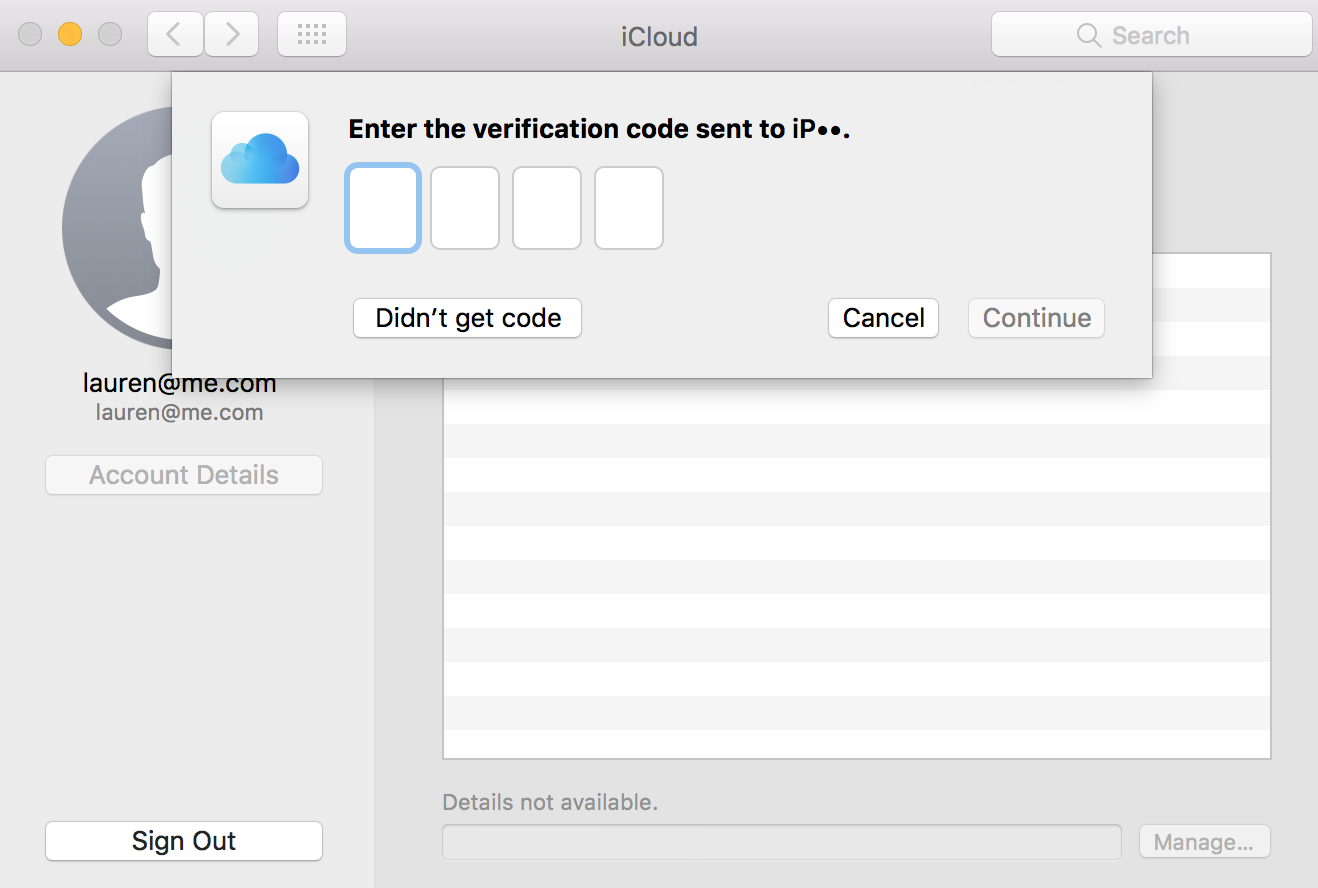This screenshot has height=888, width=1318.
Task: Select the second verification code box
Action: 465,208
